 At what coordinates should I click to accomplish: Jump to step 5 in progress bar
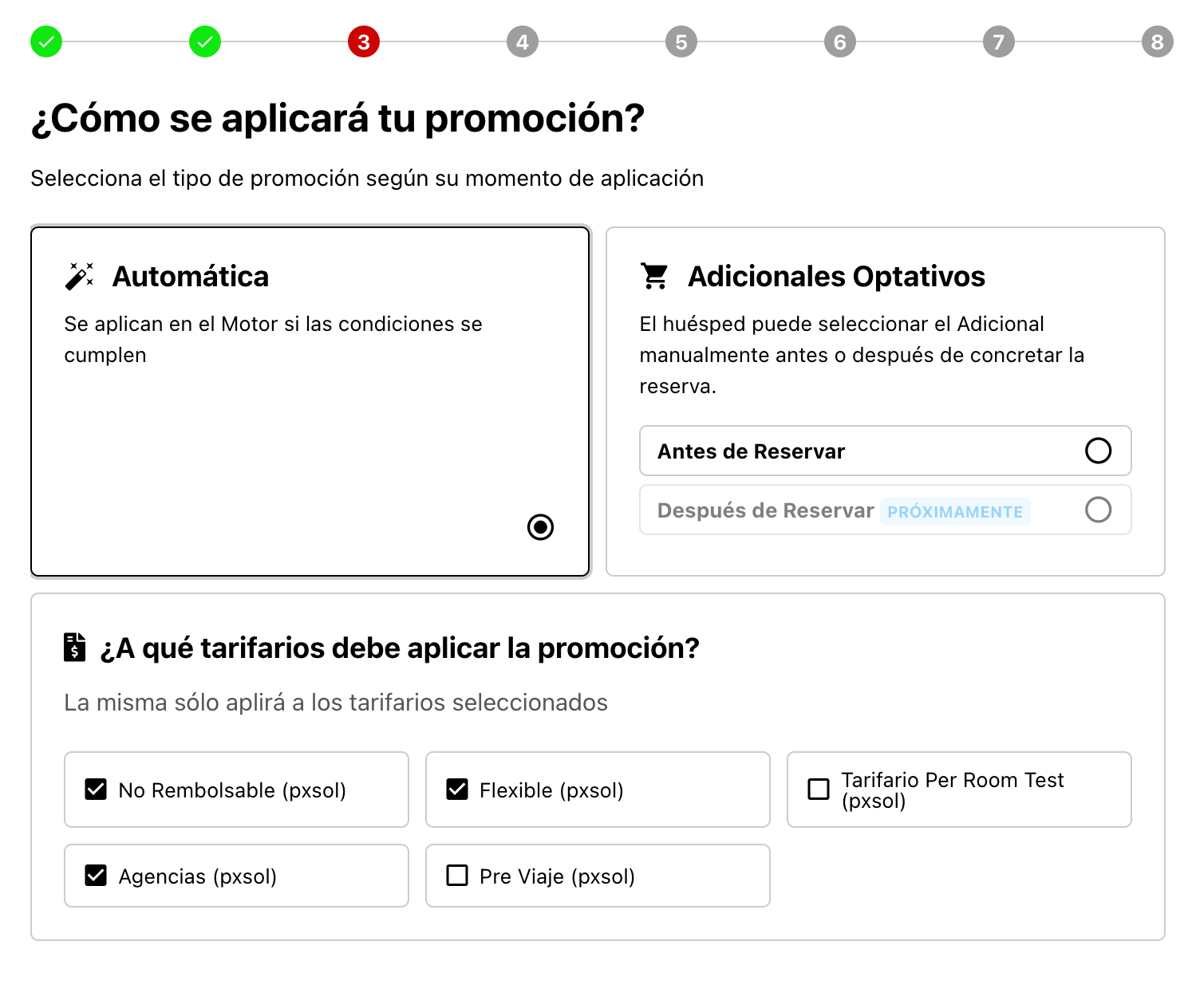681,41
